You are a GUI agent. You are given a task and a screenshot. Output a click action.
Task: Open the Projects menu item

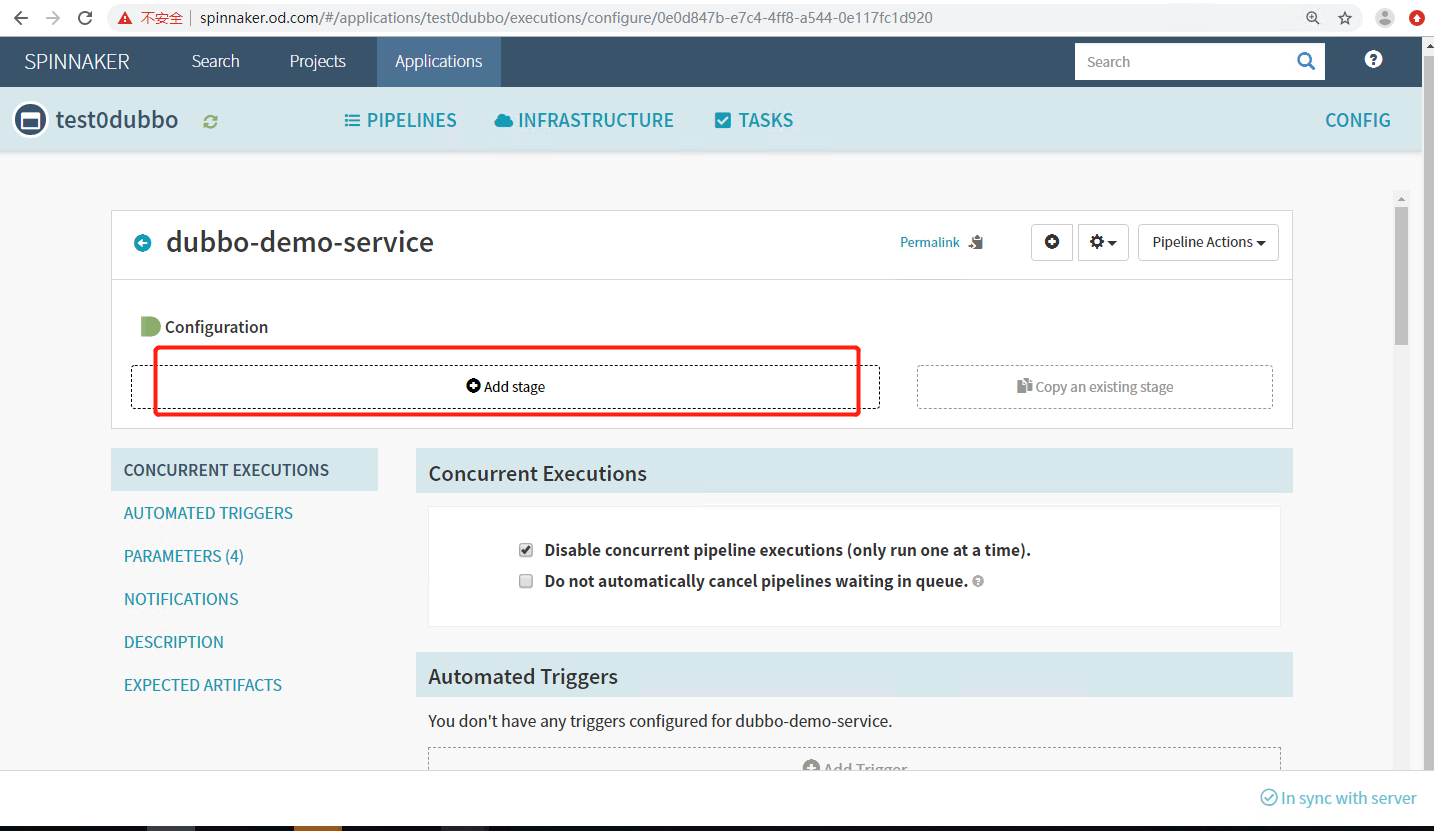(317, 61)
